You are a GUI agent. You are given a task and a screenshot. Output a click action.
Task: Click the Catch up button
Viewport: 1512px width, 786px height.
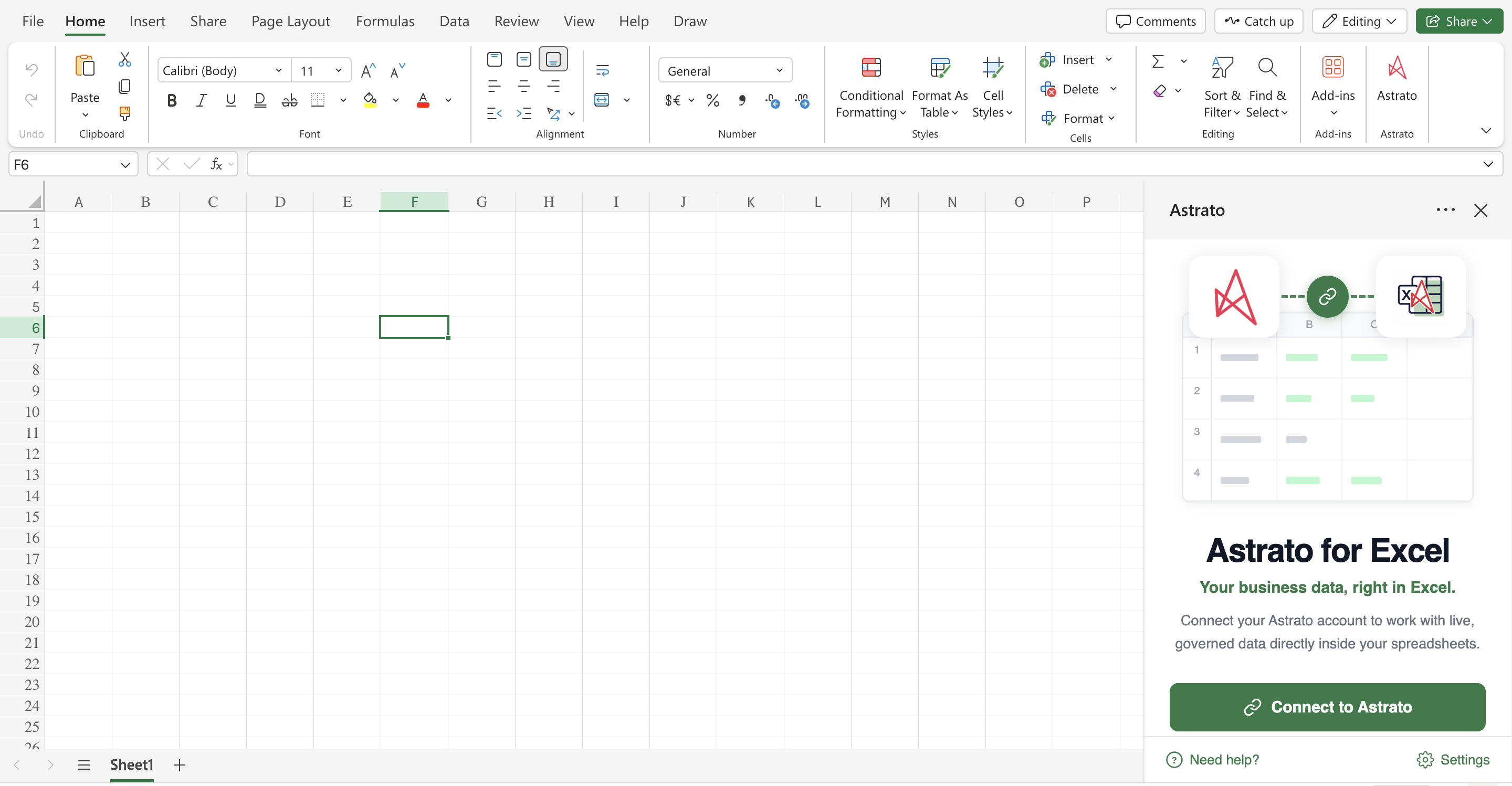tap(1258, 21)
